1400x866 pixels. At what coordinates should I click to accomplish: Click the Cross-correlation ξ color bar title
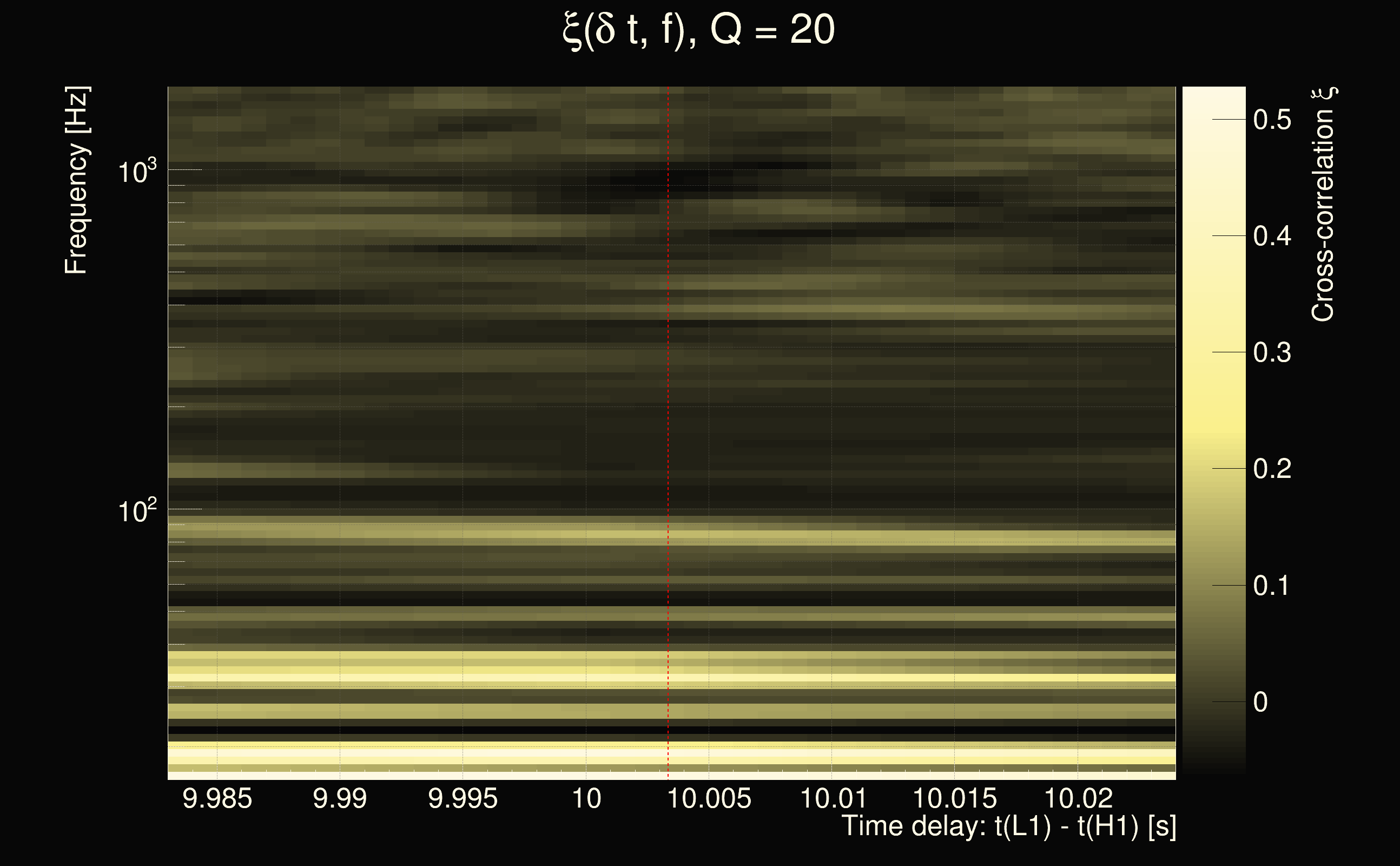[x=1323, y=205]
